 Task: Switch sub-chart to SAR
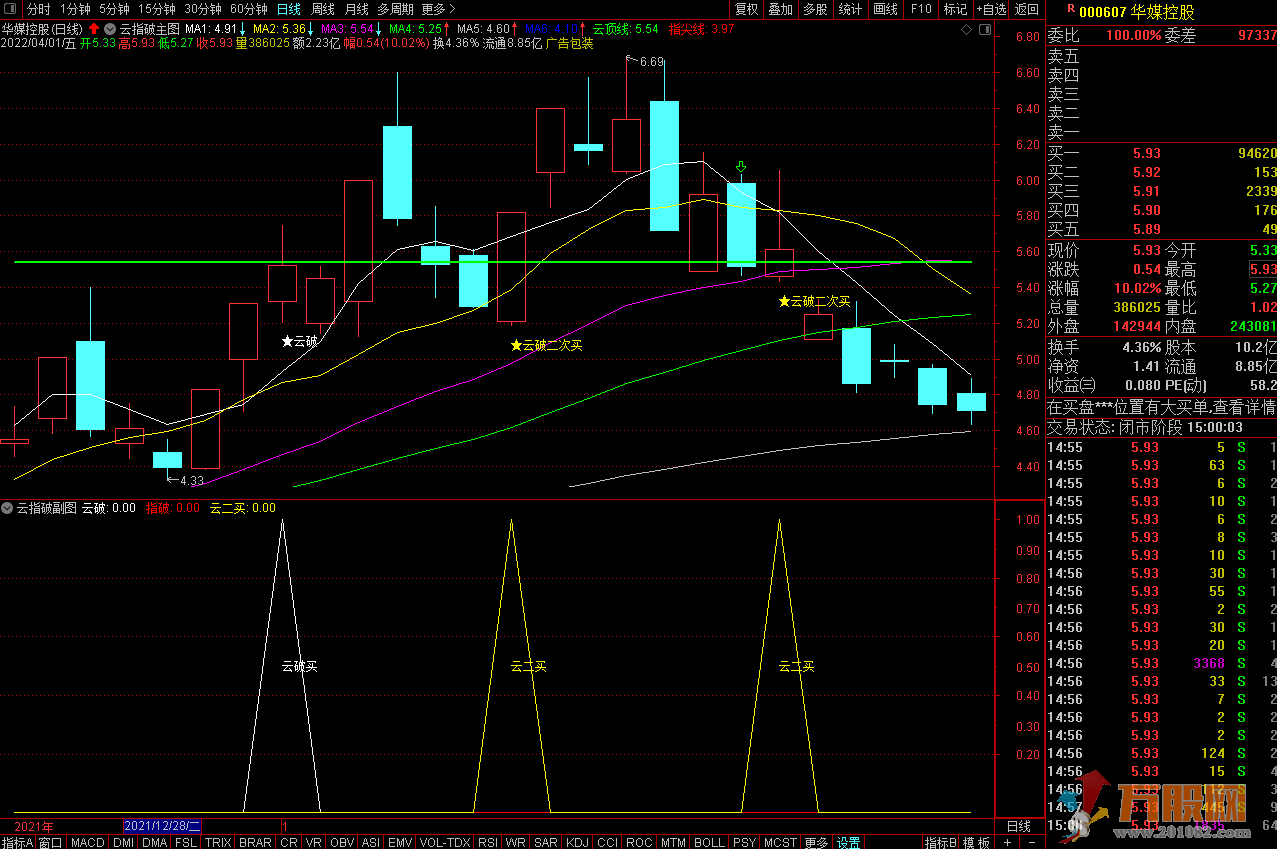[x=546, y=842]
